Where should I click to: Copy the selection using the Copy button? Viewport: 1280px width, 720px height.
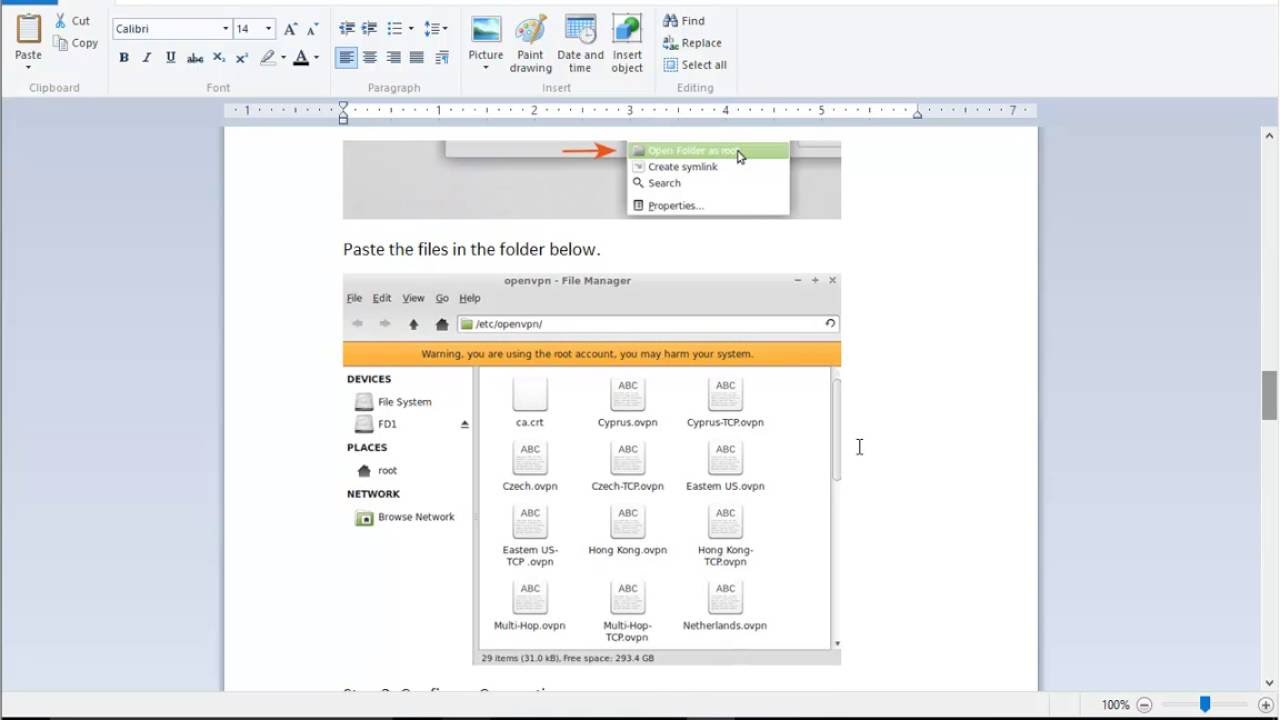click(x=76, y=43)
